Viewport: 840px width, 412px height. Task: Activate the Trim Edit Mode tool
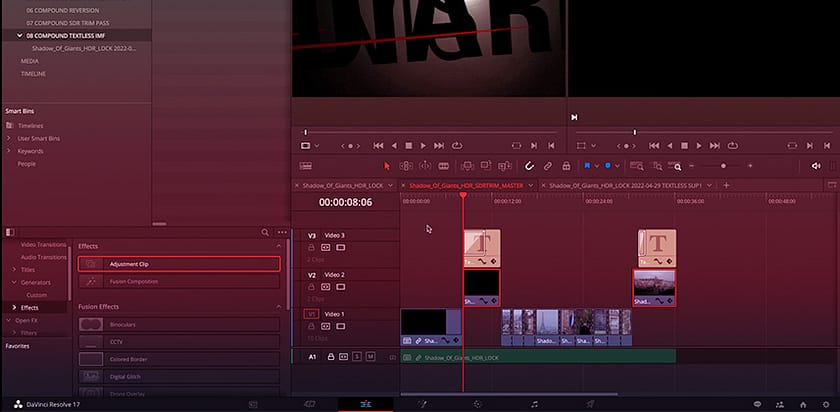pyautogui.click(x=406, y=166)
